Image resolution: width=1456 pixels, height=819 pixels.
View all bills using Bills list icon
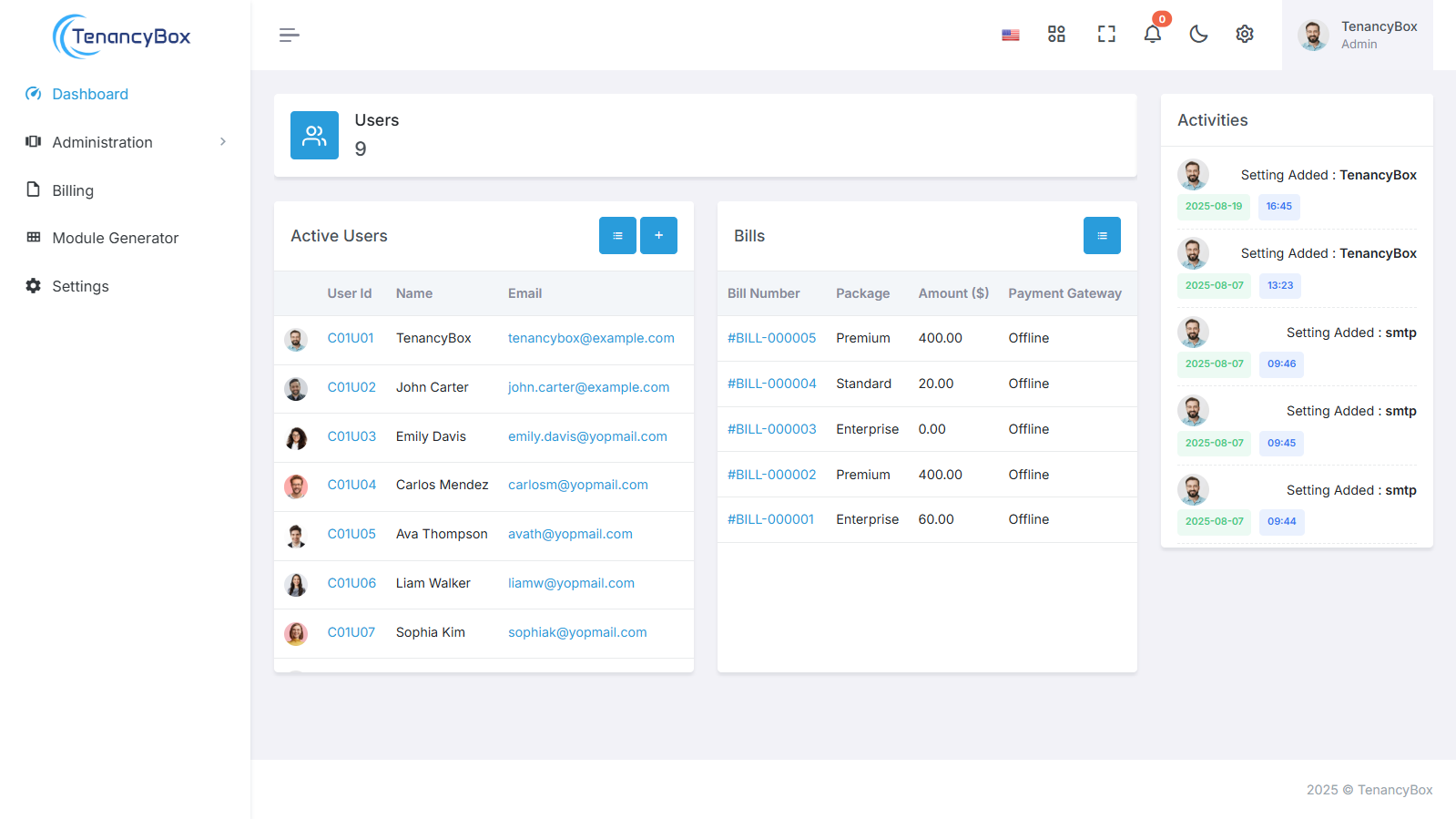1102,236
